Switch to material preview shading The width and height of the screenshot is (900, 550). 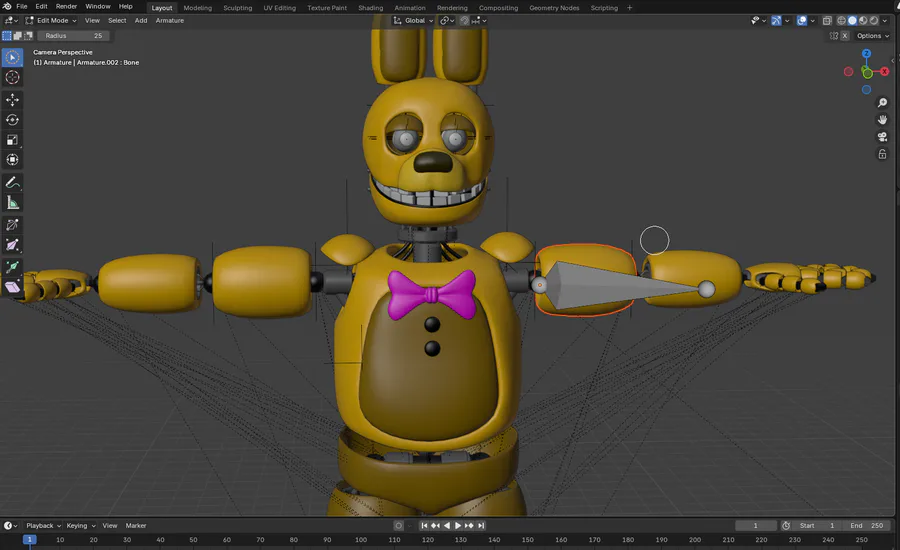click(x=863, y=21)
